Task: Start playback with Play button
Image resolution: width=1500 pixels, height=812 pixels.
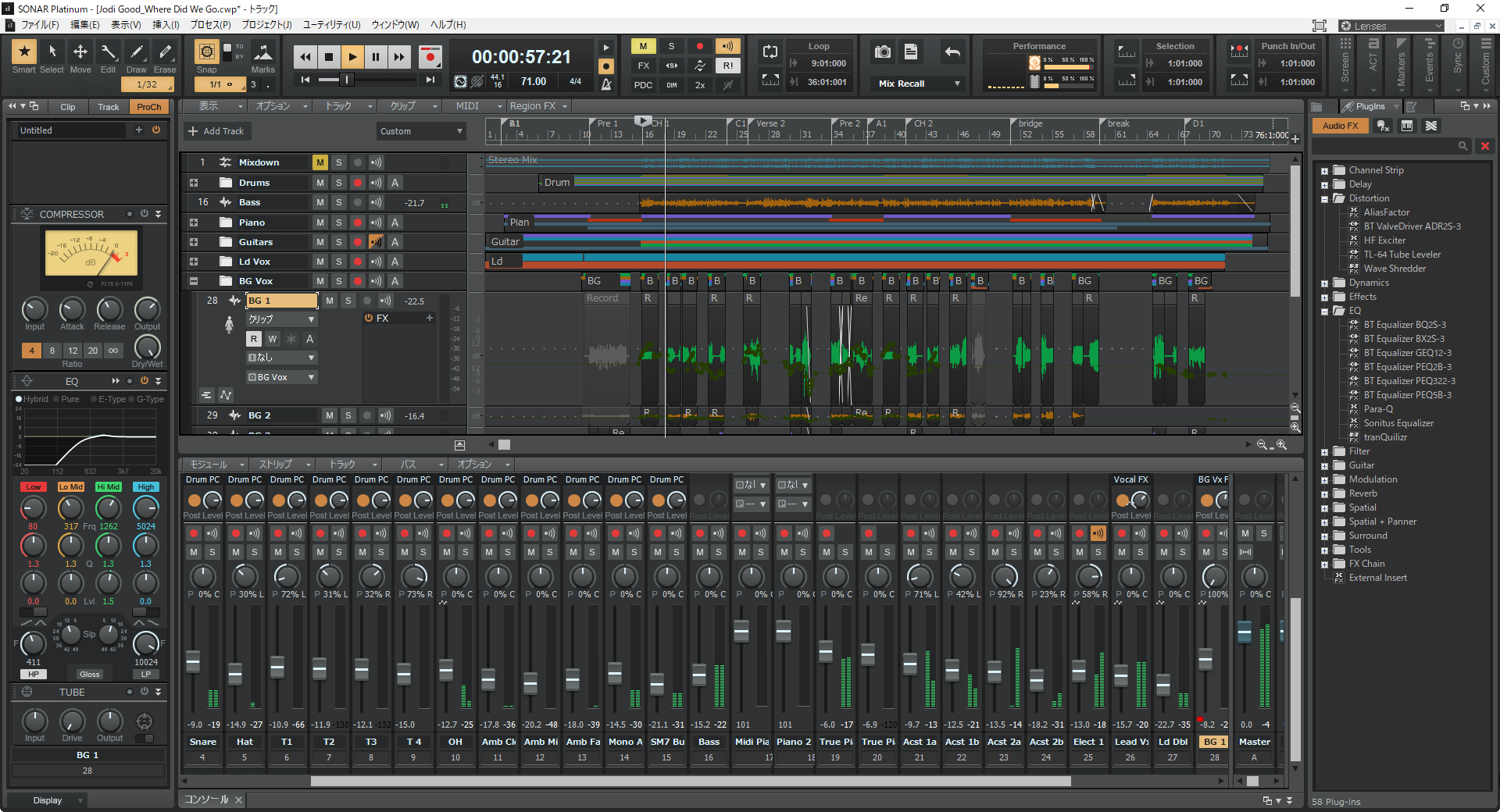Action: pyautogui.click(x=352, y=56)
